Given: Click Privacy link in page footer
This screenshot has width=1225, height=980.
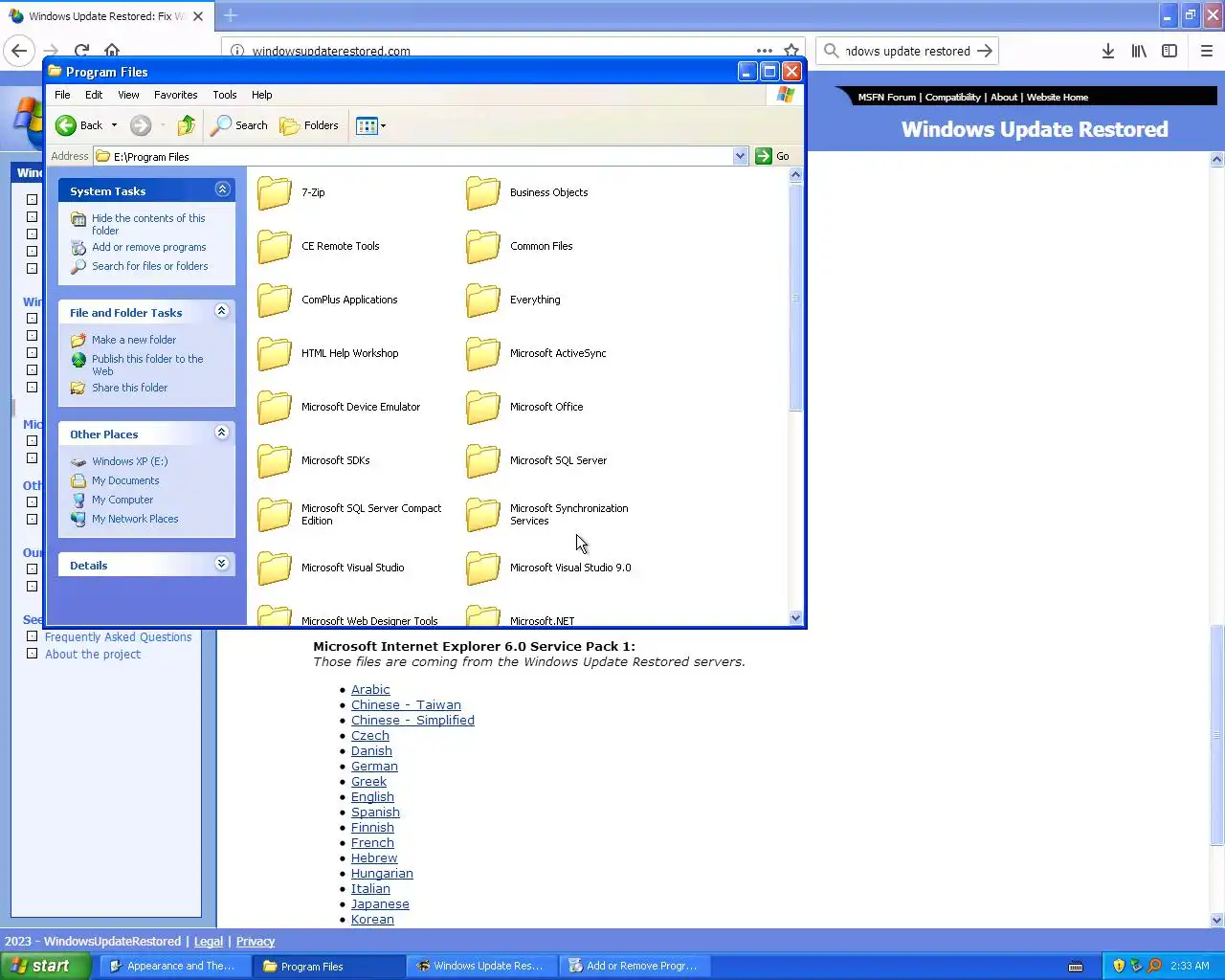Looking at the screenshot, I should (x=256, y=942).
